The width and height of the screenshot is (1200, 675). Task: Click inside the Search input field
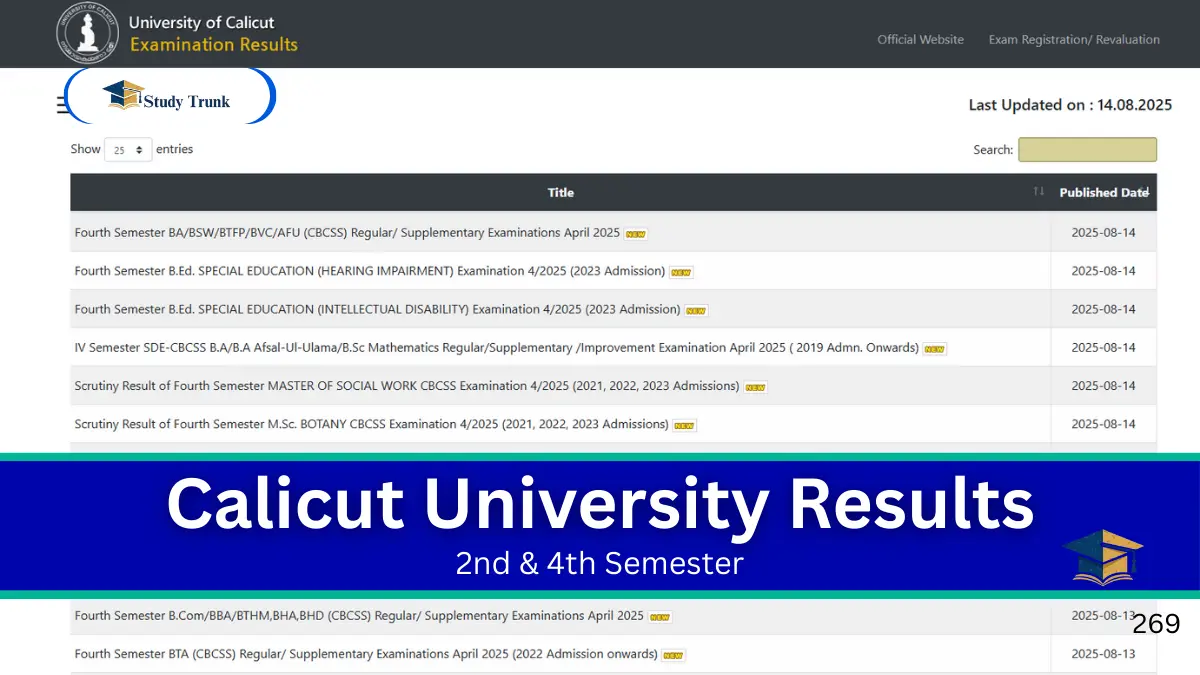click(1087, 150)
